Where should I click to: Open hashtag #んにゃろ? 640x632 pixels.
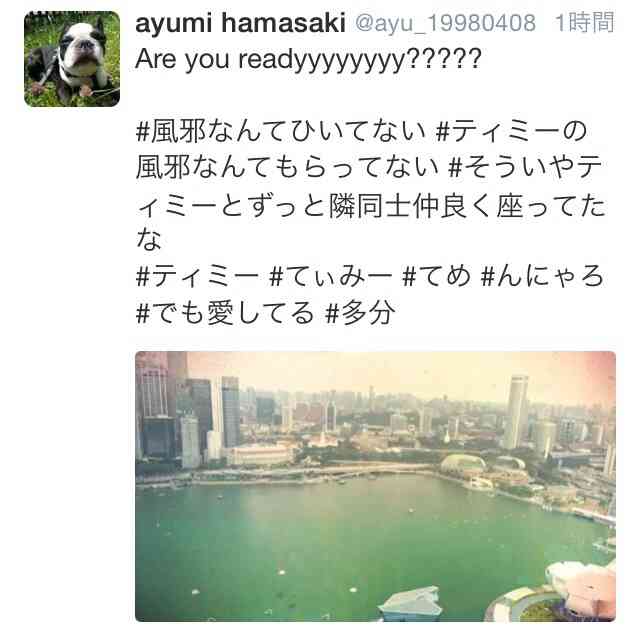tap(542, 276)
